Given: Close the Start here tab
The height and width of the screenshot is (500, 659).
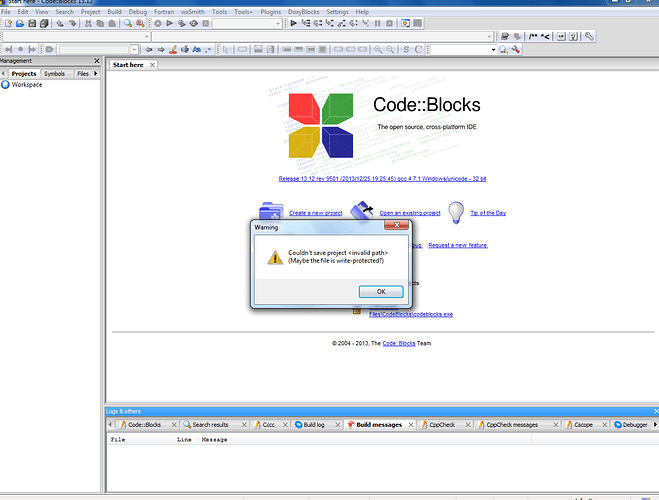Looking at the screenshot, I should 152,65.
